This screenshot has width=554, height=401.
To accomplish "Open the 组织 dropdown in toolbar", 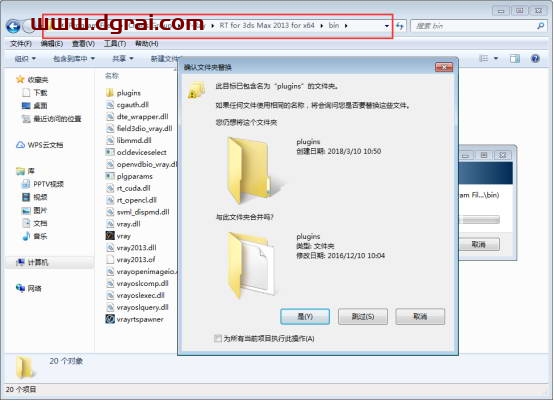I will coord(25,59).
